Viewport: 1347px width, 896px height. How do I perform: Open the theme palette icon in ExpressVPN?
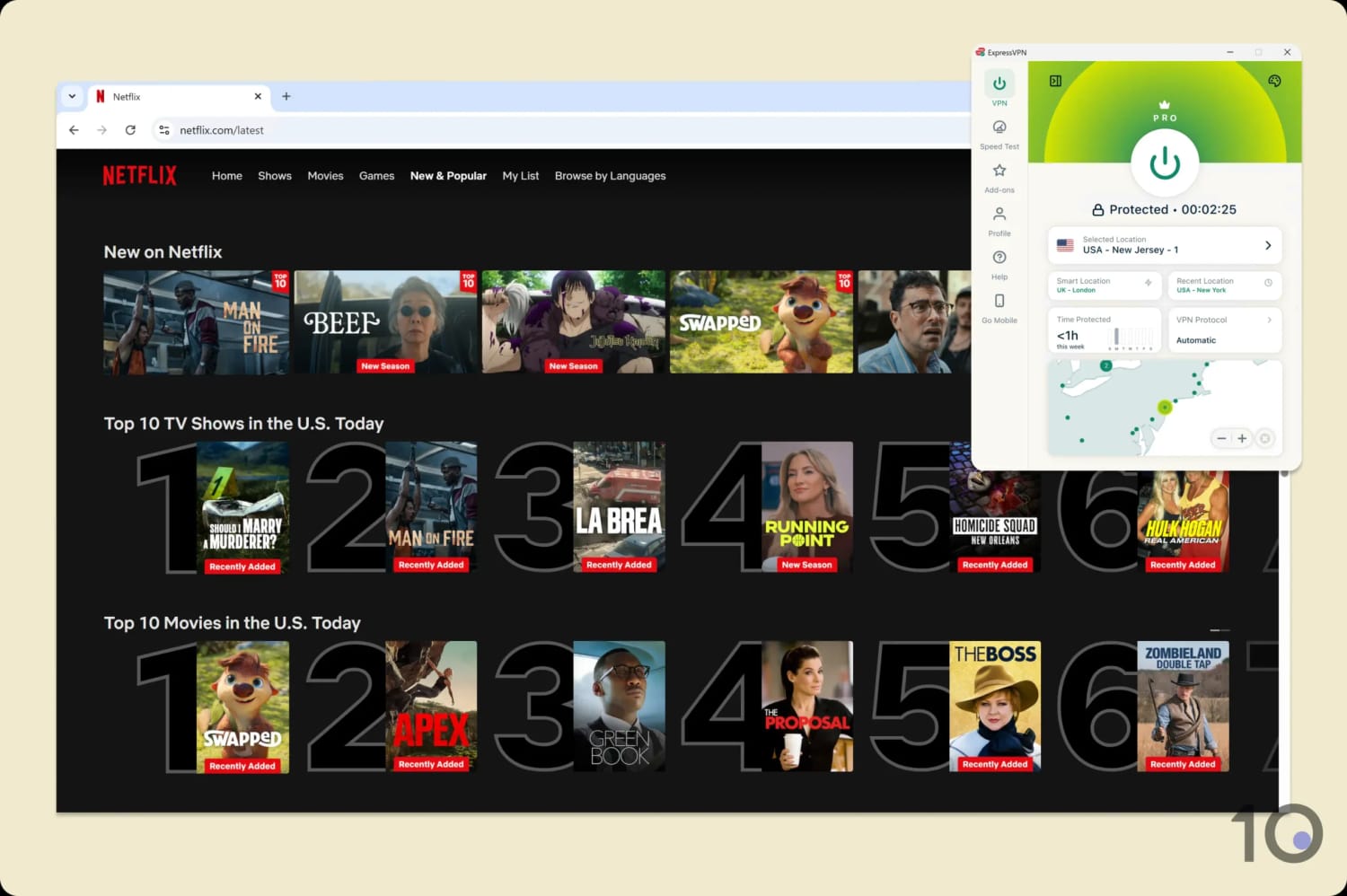click(1274, 81)
